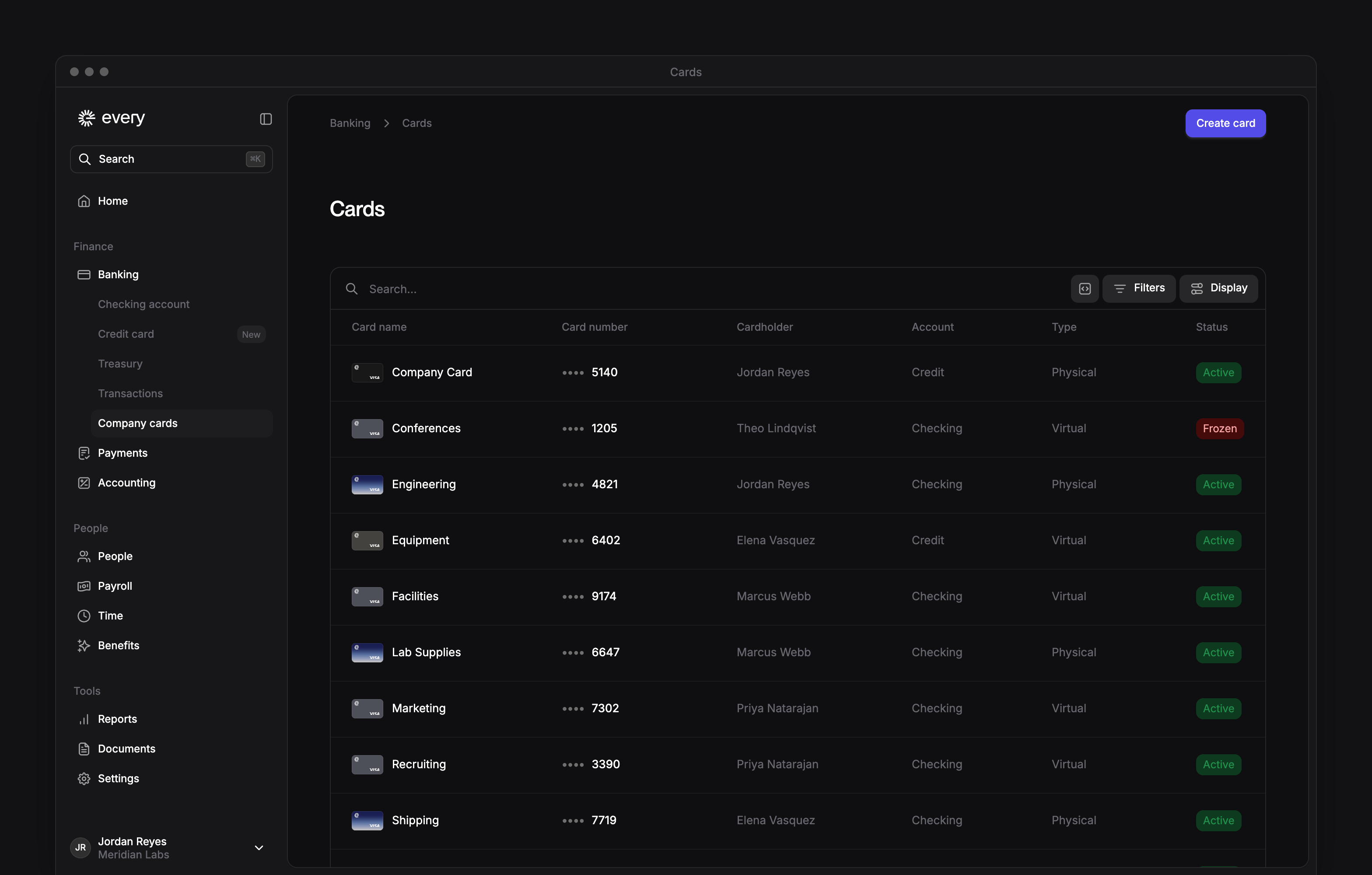Screen dimensions: 1372x875
Task: Click the Banking breadcrumb link
Action: (x=350, y=123)
